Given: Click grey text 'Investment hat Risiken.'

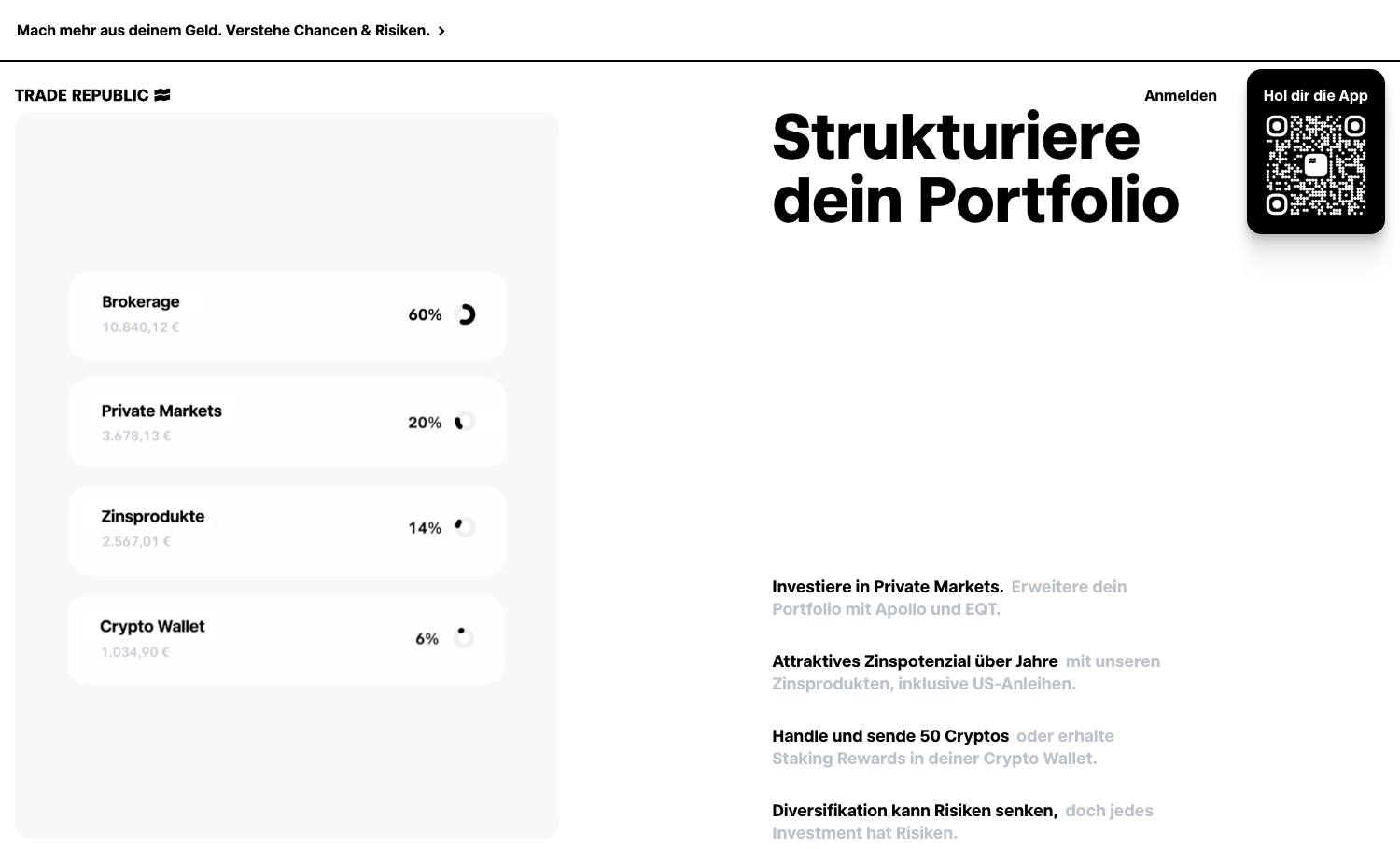Looking at the screenshot, I should pos(864,833).
